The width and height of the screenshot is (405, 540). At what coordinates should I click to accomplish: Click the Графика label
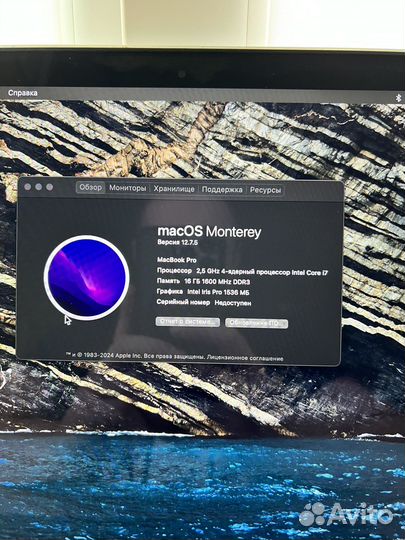tap(170, 292)
